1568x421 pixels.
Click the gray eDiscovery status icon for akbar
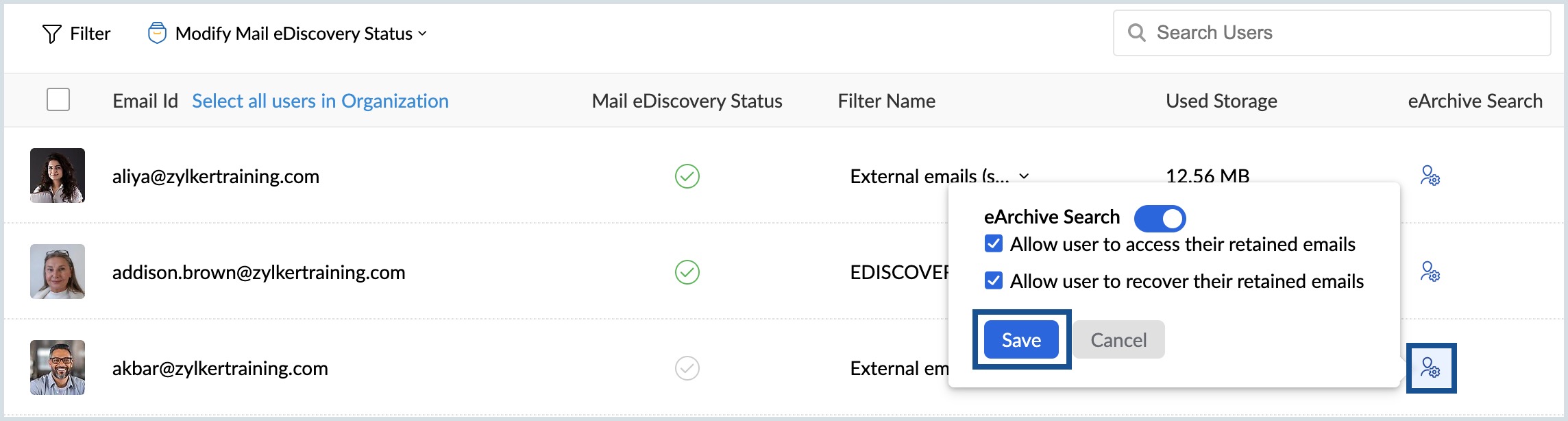click(686, 368)
